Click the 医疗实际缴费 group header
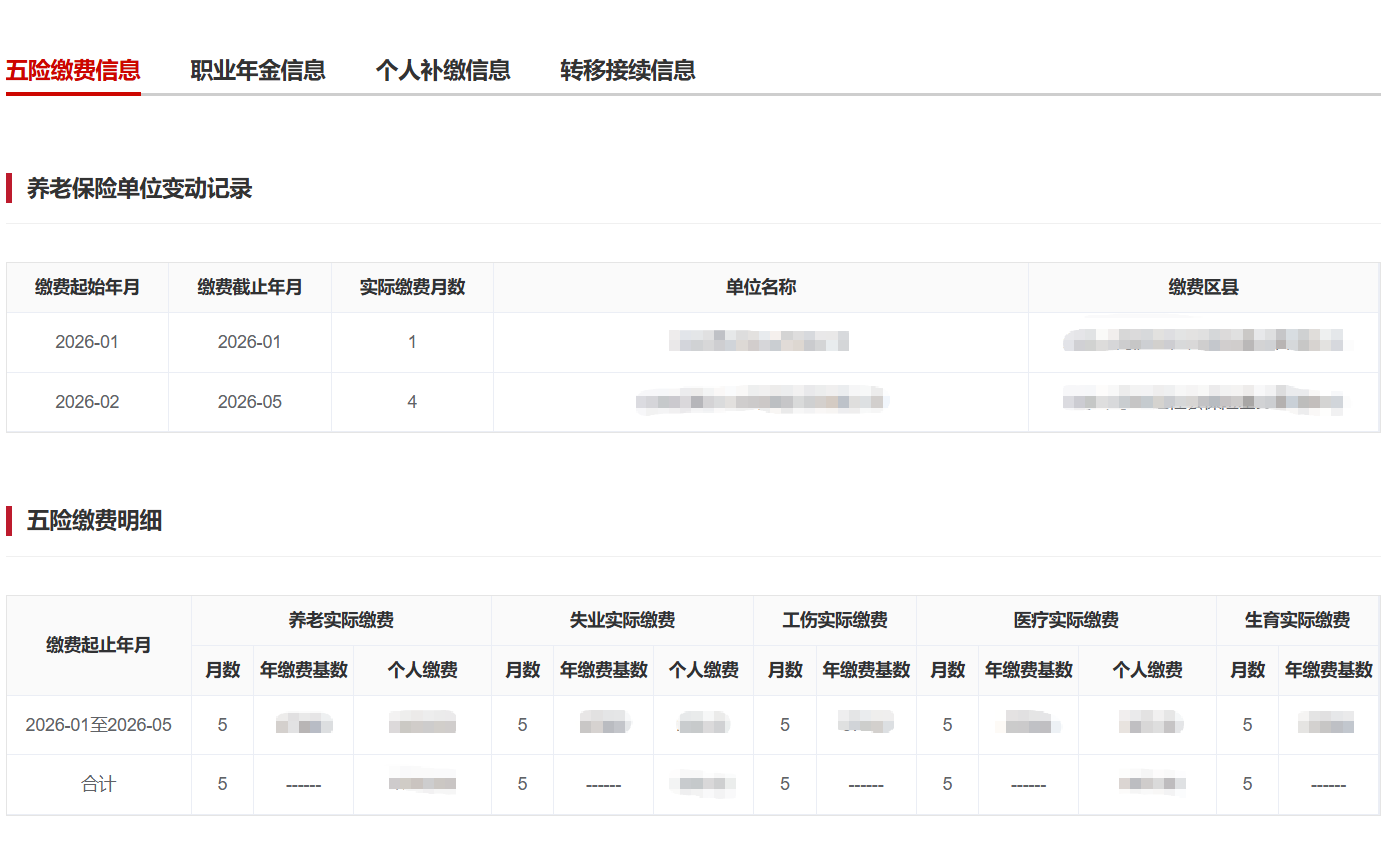This screenshot has width=1395, height=844. (x=1066, y=621)
